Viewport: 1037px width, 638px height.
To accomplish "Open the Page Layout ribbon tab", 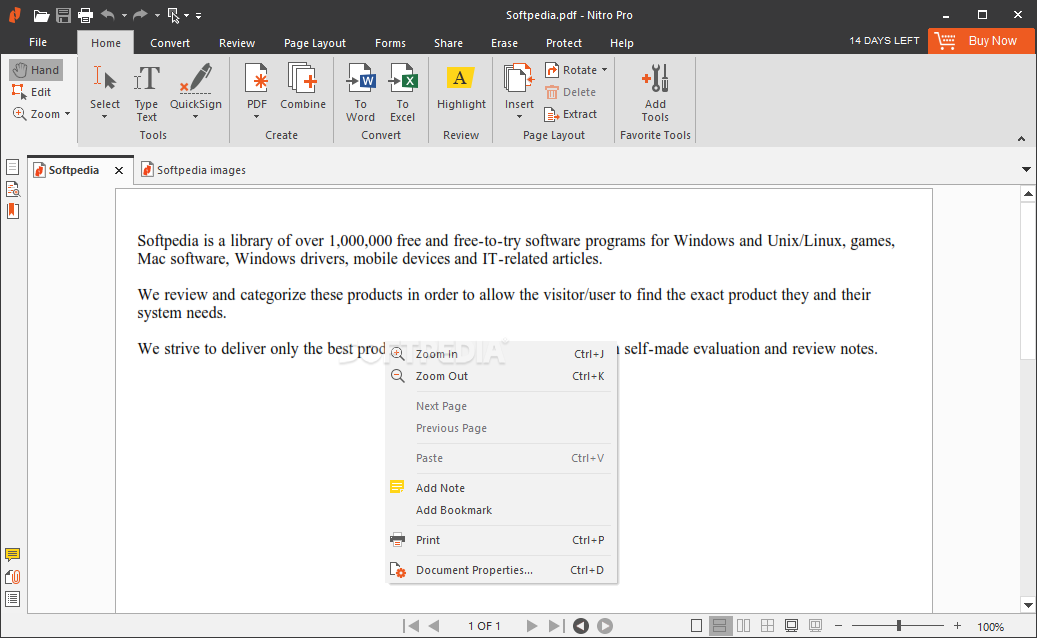I will click(314, 43).
